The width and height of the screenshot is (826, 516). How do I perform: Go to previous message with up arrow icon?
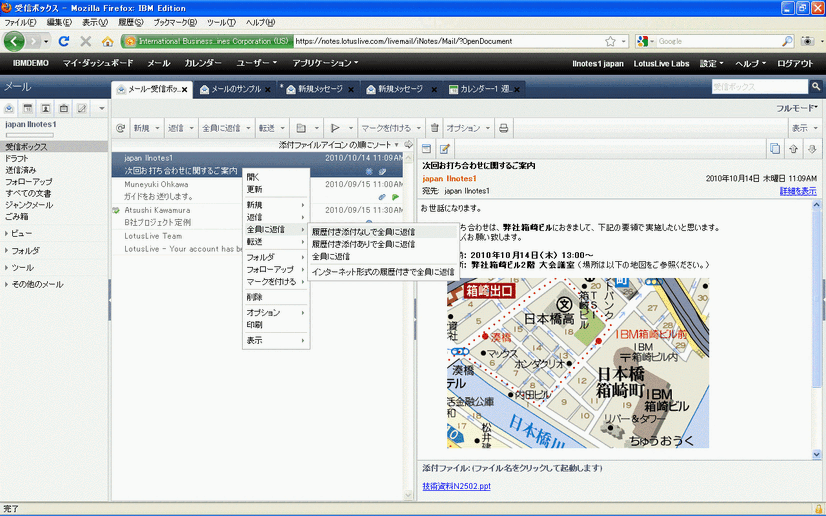793,149
